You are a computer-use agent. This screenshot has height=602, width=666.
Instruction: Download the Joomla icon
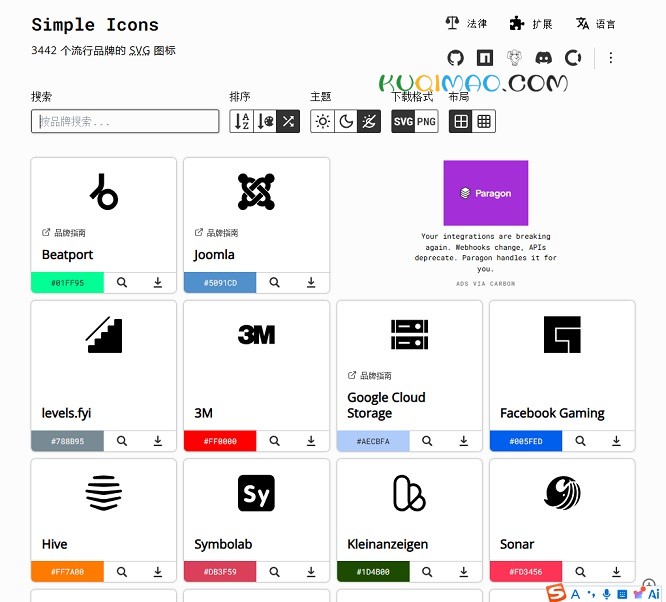tap(311, 283)
